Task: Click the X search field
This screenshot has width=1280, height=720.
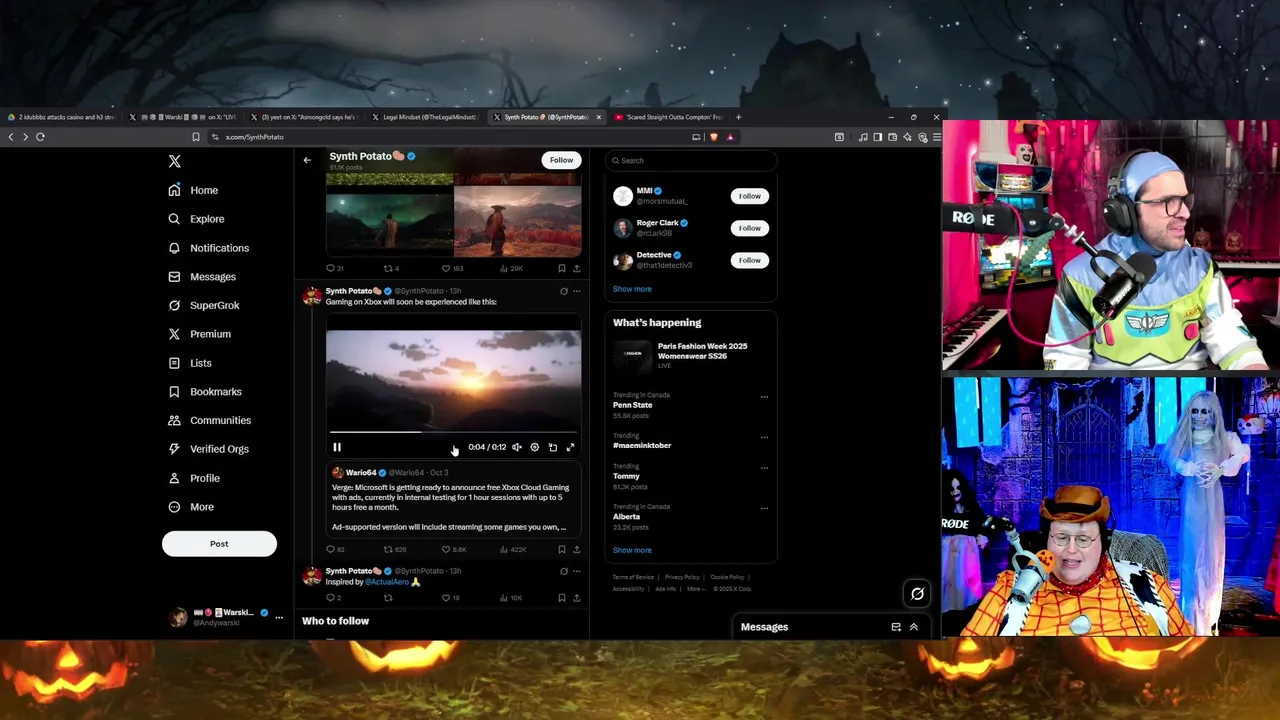Action: point(691,160)
